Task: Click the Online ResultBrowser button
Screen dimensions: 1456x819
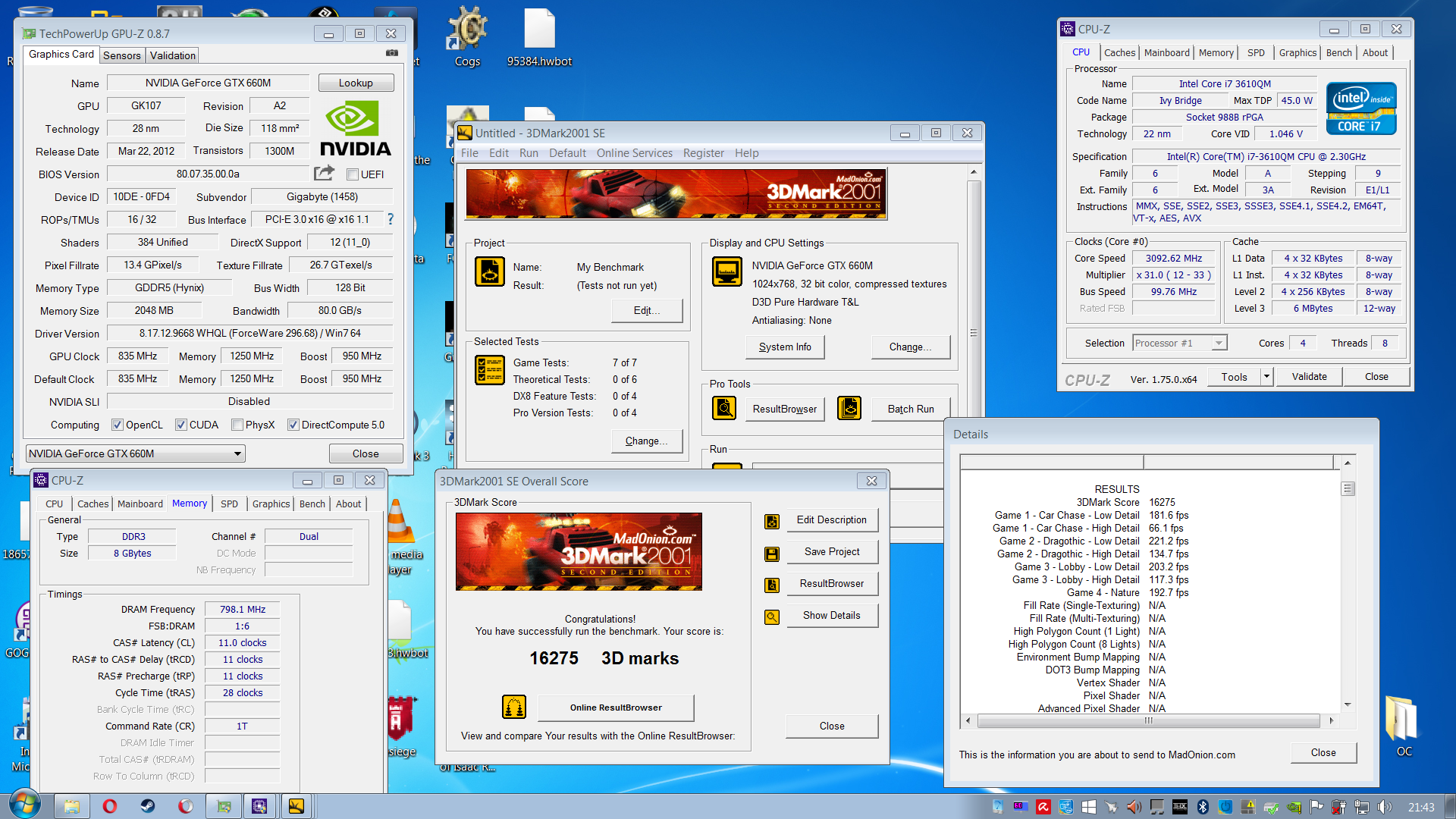Action: 616,708
